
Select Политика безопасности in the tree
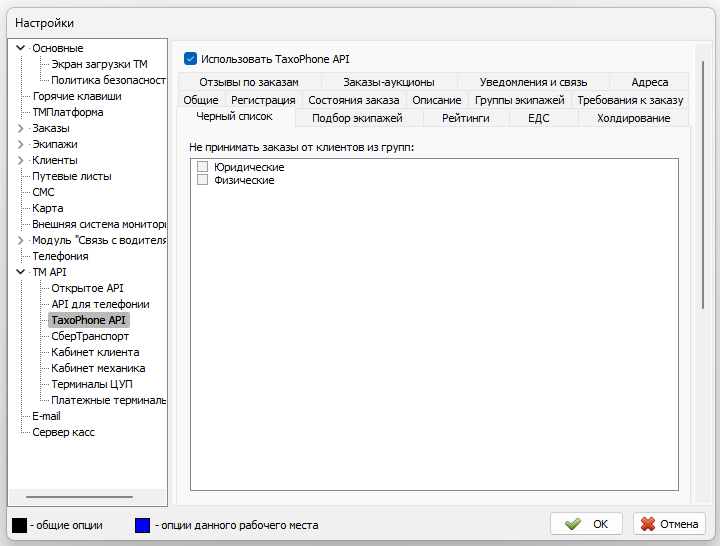pos(108,80)
